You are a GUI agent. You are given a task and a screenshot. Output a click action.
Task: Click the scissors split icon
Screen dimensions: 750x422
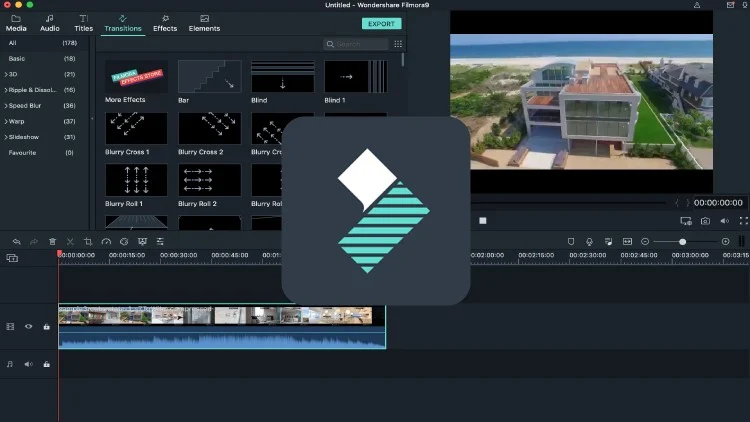tap(70, 242)
